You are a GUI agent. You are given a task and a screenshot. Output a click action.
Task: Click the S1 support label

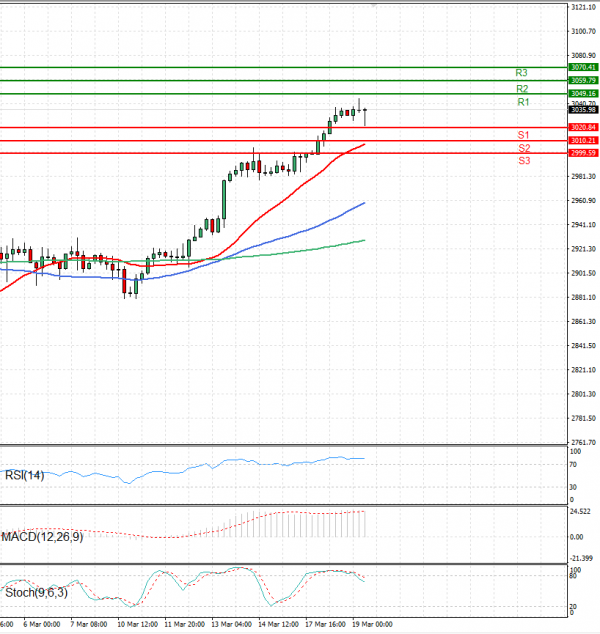tap(523, 135)
